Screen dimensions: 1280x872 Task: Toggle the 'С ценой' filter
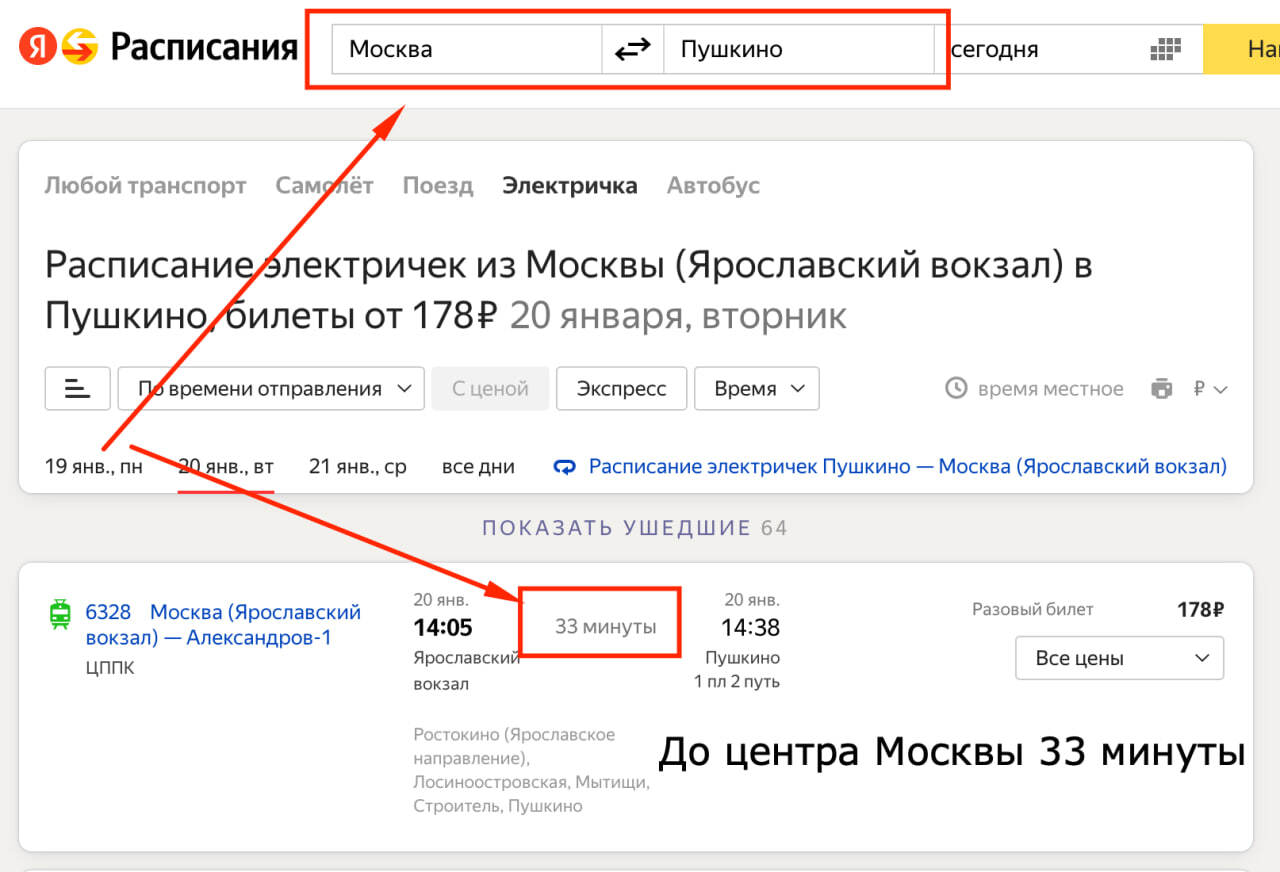(x=490, y=389)
